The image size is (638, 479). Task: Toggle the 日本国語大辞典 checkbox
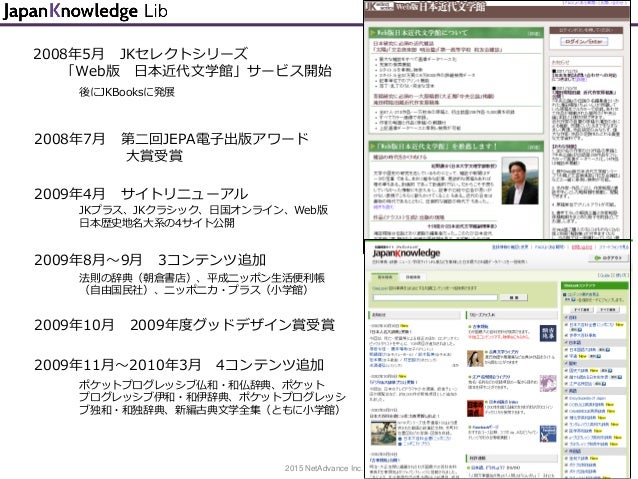(566, 349)
